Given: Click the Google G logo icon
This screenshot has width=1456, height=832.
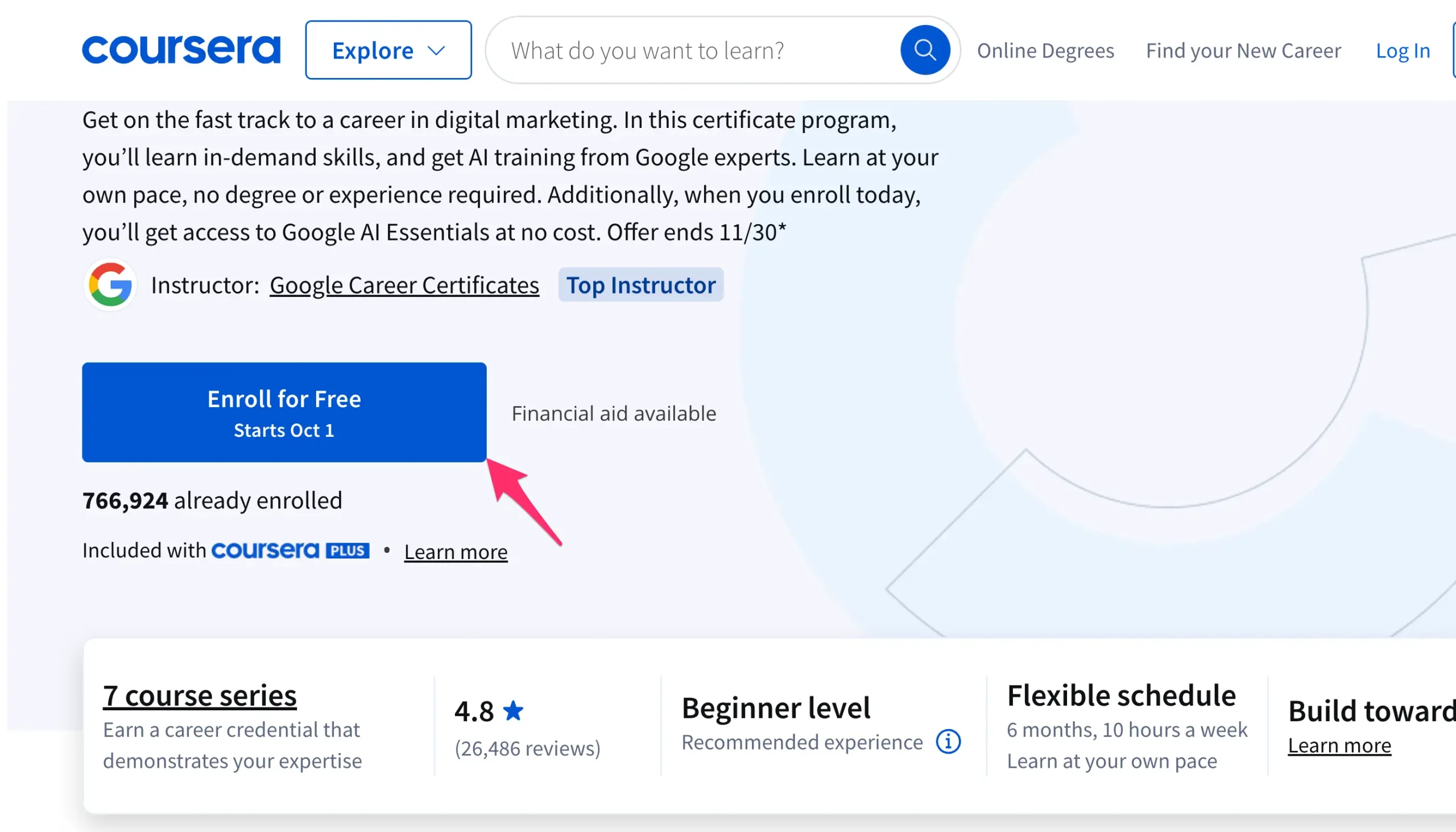Looking at the screenshot, I should coord(110,284).
